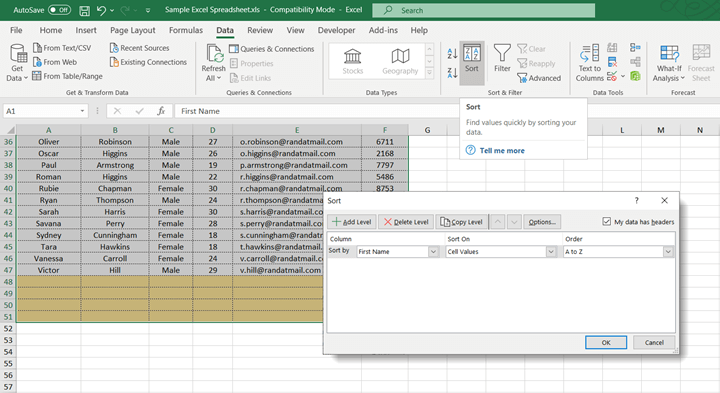This screenshot has width=720, height=393.
Task: Click the Flash Fill icon
Action: pyautogui.click(x=612, y=48)
